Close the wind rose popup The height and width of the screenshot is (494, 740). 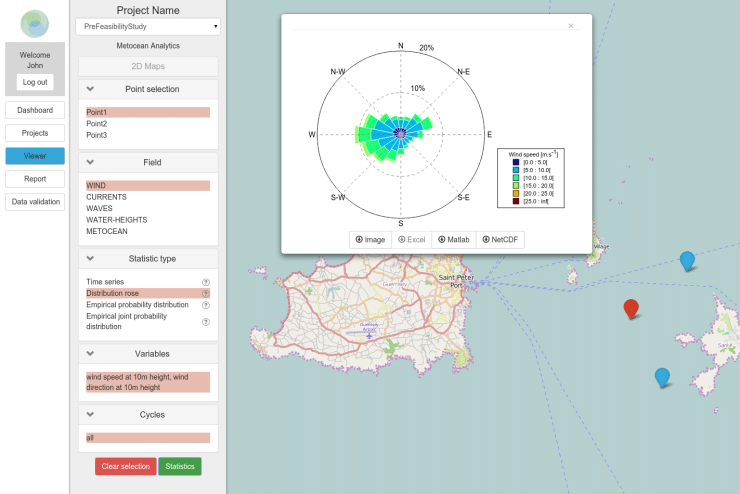[x=571, y=26]
